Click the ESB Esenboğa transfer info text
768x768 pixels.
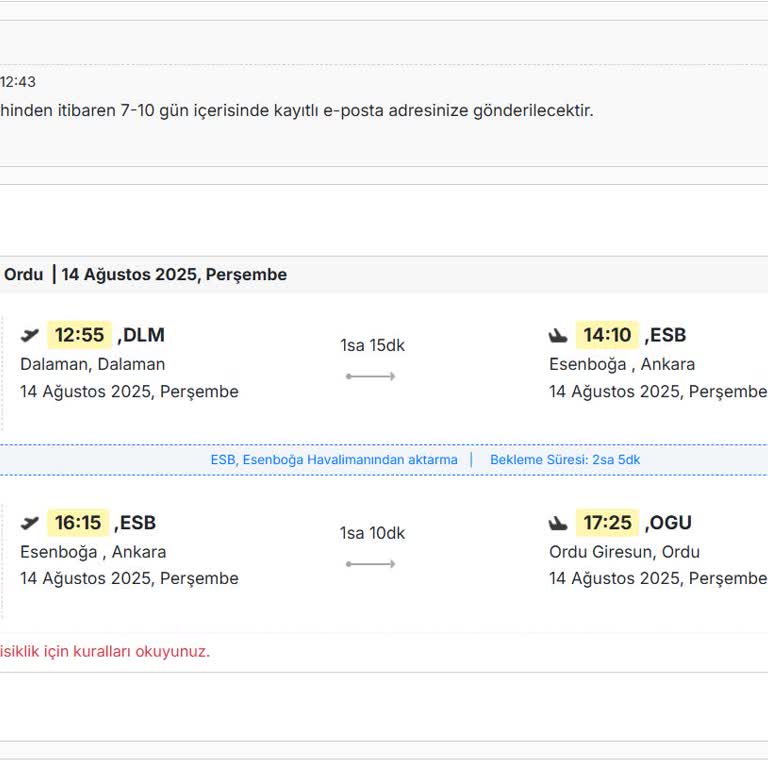333,460
